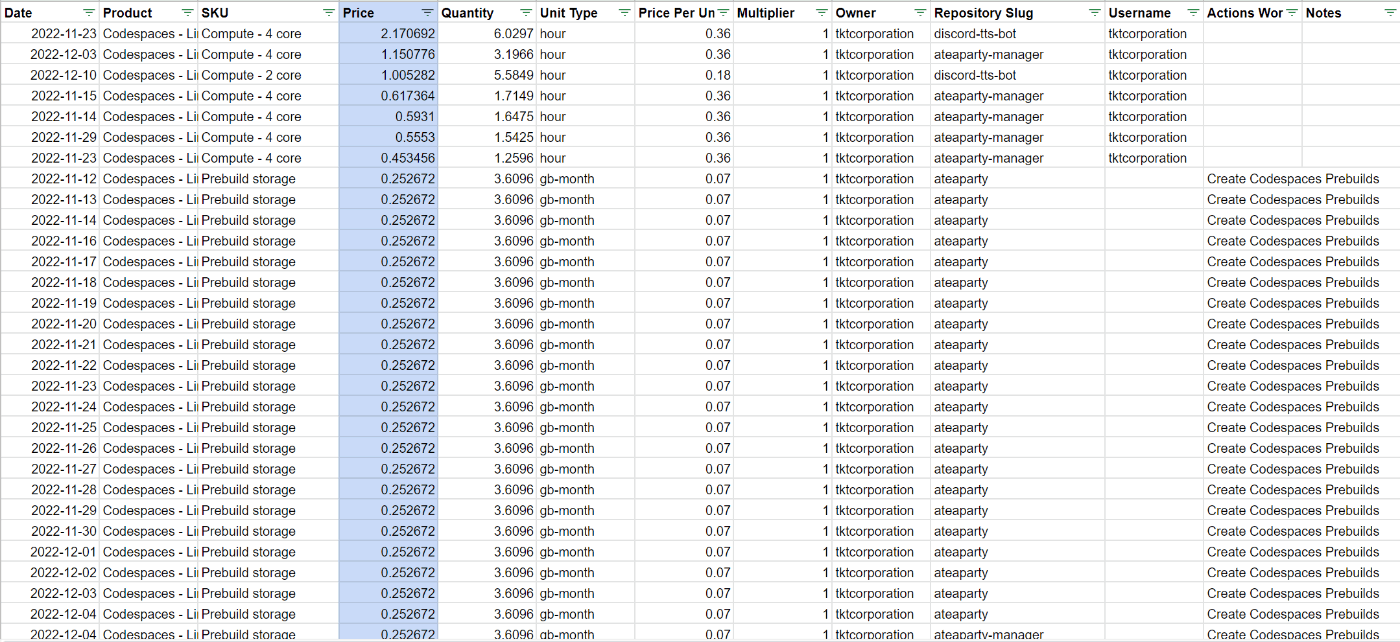Select the price cell 1.150776
Viewport: 1400px width, 642px height.
(x=388, y=54)
